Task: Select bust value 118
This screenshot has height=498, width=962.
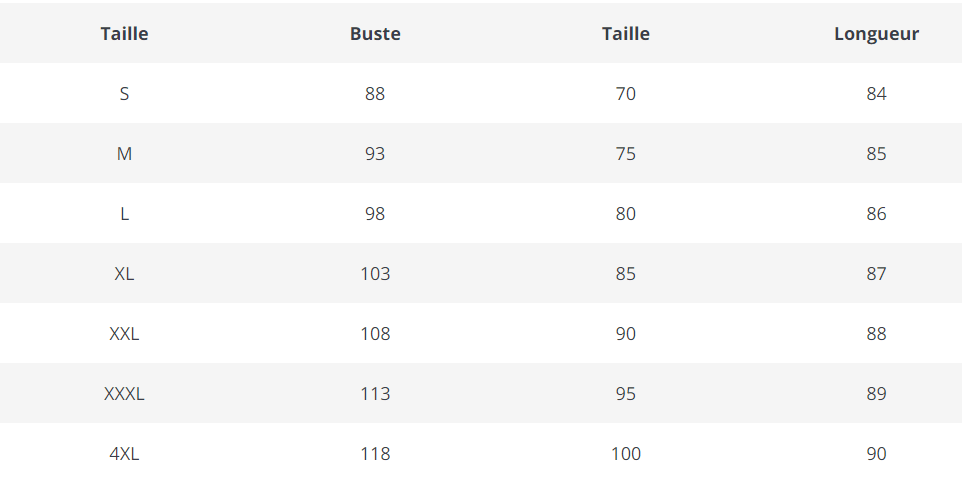Action: (x=375, y=454)
